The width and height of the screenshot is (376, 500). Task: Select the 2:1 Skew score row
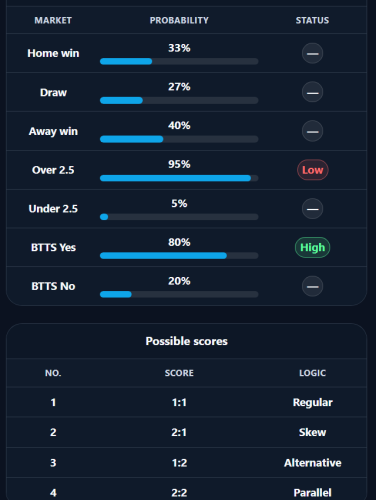[x=187, y=432]
